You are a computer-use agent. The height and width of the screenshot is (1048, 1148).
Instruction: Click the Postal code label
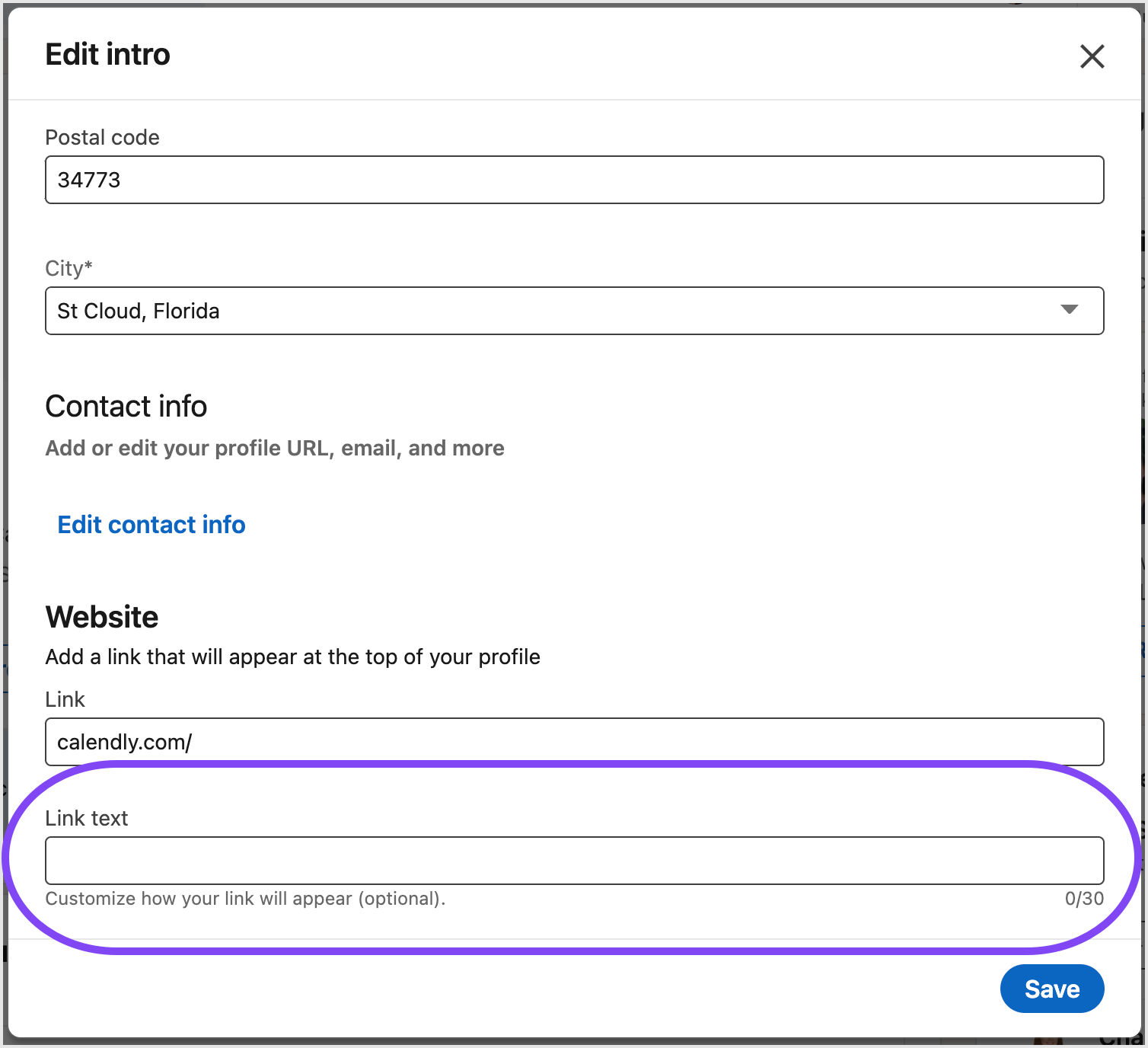coord(102,137)
